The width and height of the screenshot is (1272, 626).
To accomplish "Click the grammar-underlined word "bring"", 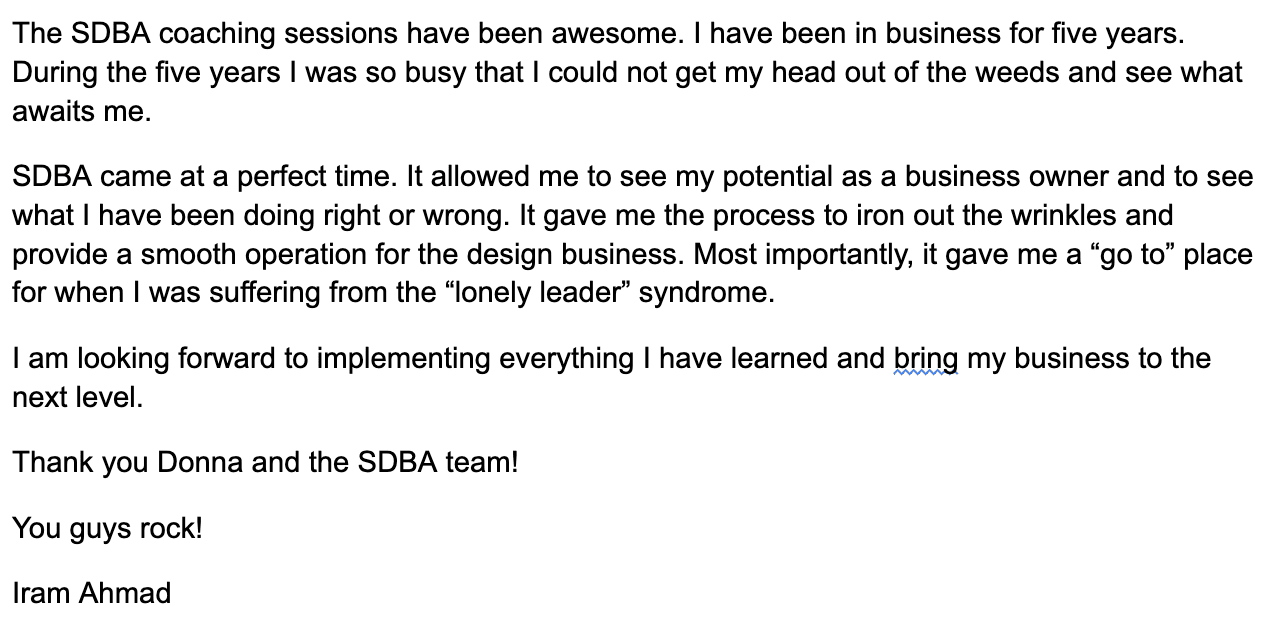I will coord(926,359).
